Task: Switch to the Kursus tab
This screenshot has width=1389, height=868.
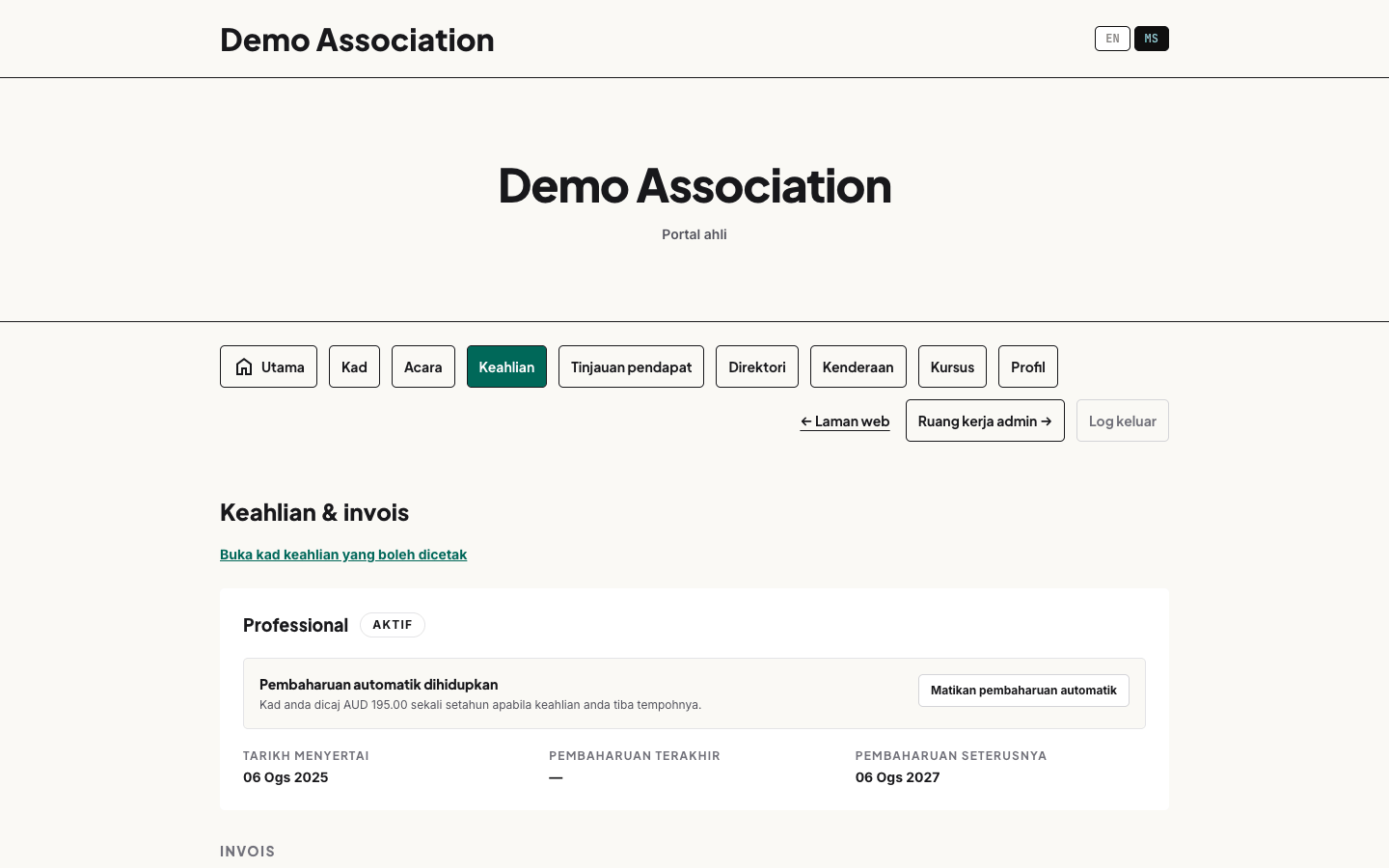Action: [952, 366]
